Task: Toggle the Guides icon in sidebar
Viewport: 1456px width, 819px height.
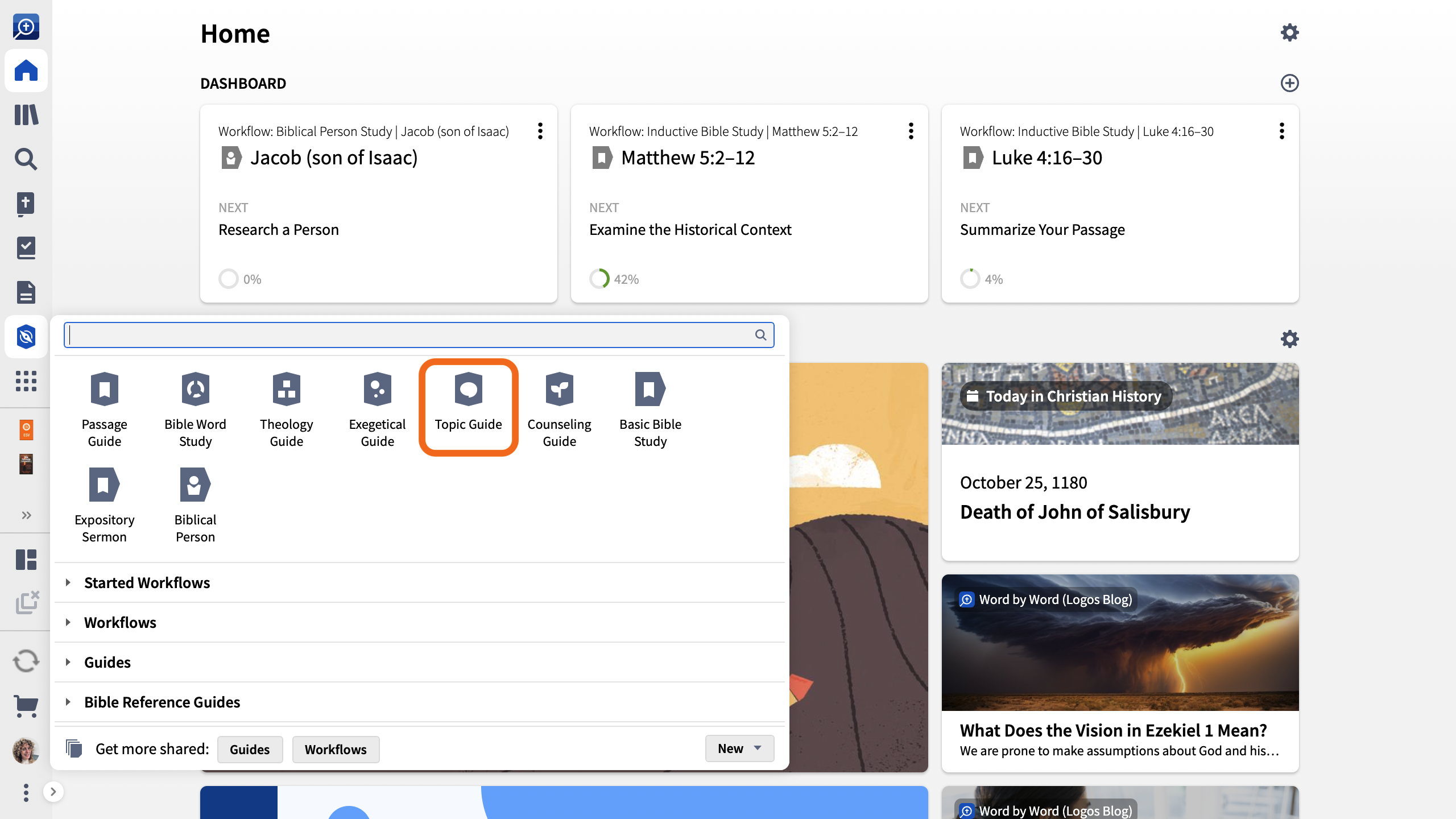Action: 26,337
